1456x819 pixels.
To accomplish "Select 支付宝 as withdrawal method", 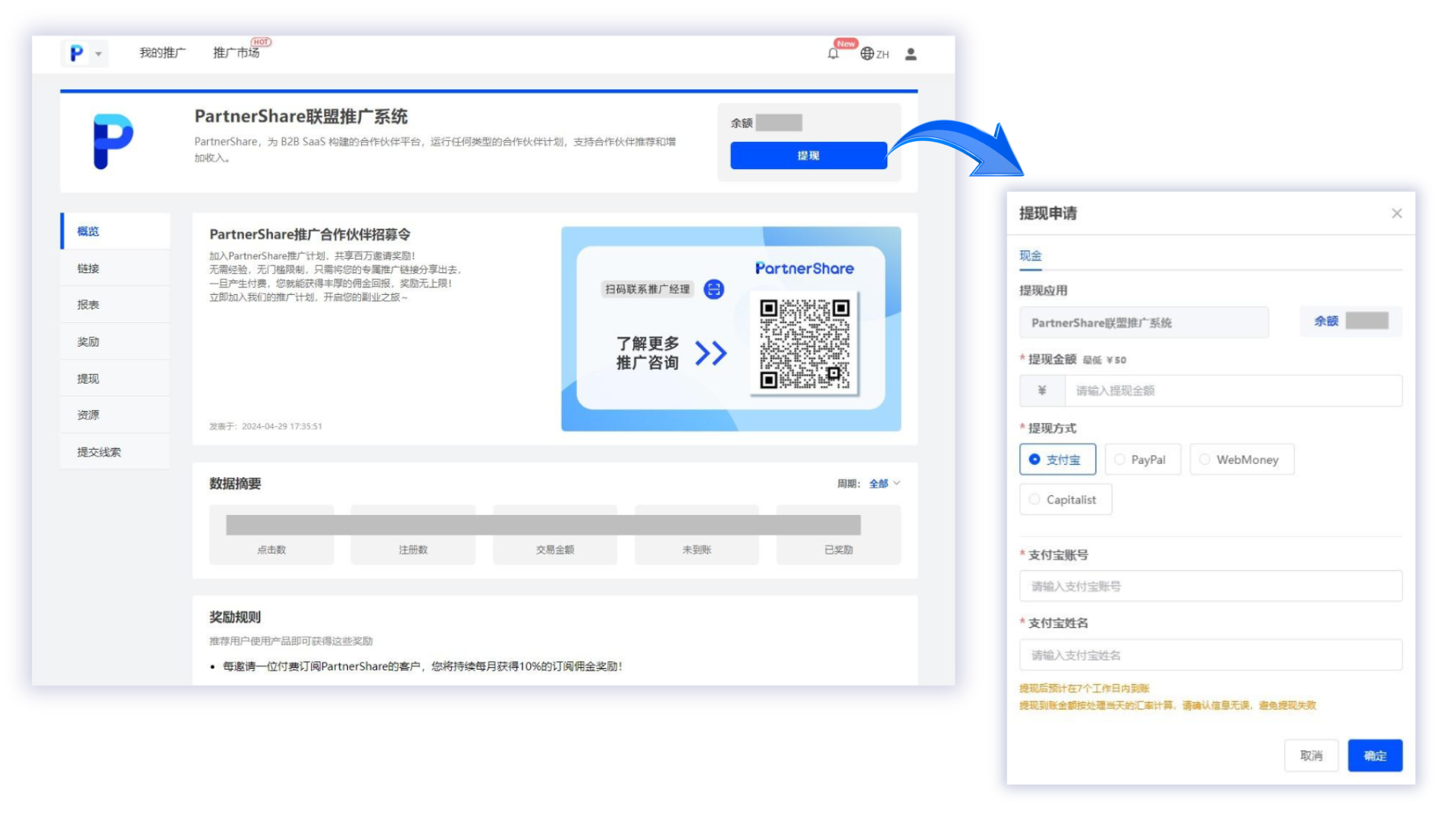I will pos(1057,460).
